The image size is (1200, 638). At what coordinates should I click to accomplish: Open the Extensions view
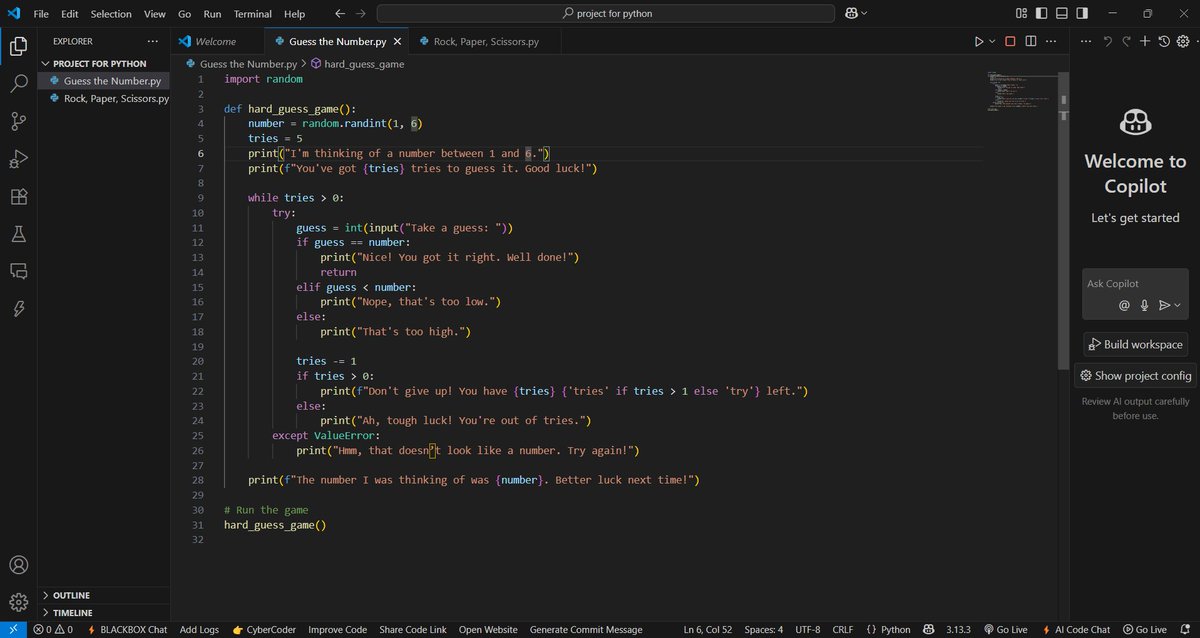[x=18, y=196]
